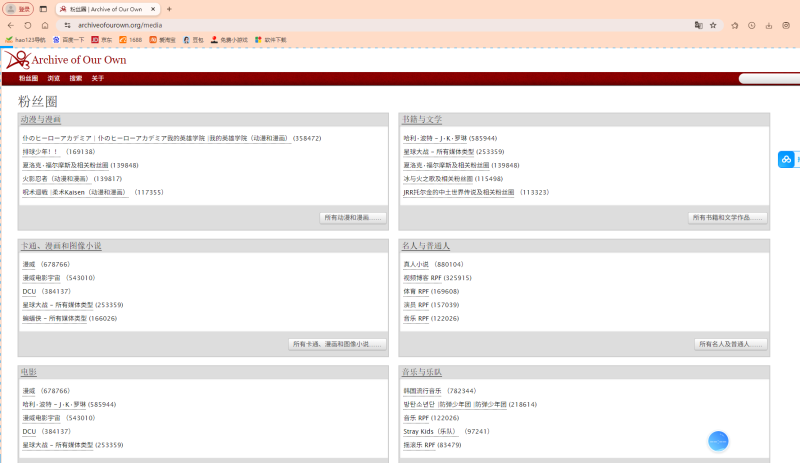Viewport: 800px width, 463px height.
Task: Bookmark this page with star icon
Action: tap(713, 25)
